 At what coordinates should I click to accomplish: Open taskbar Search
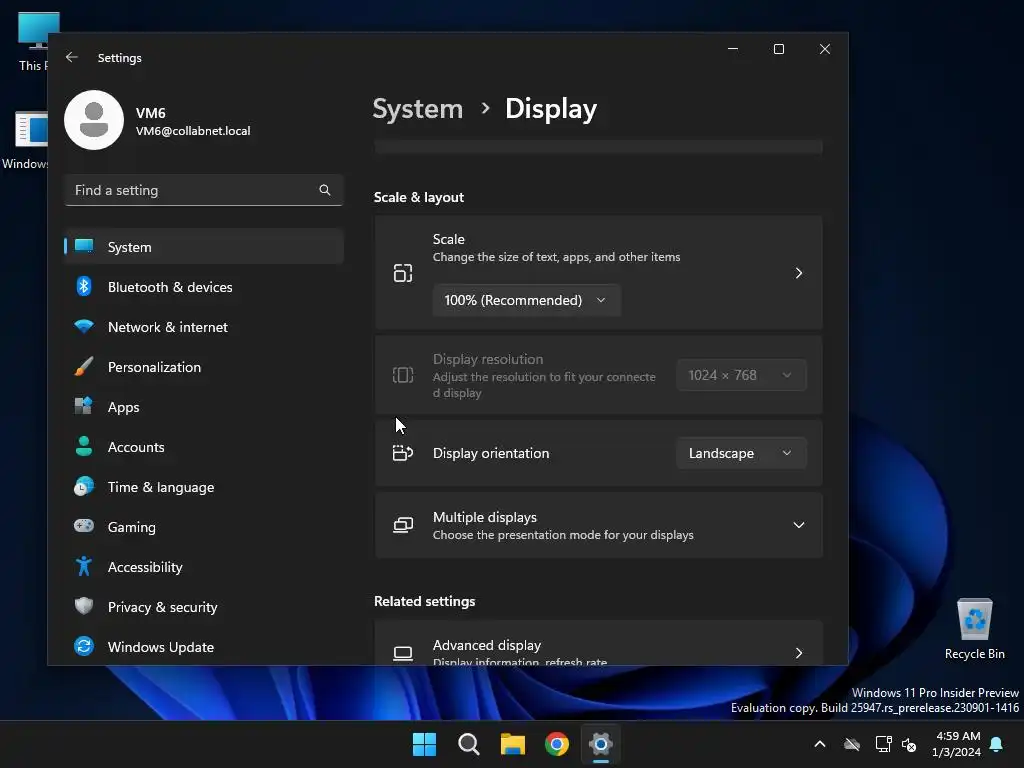coord(468,744)
